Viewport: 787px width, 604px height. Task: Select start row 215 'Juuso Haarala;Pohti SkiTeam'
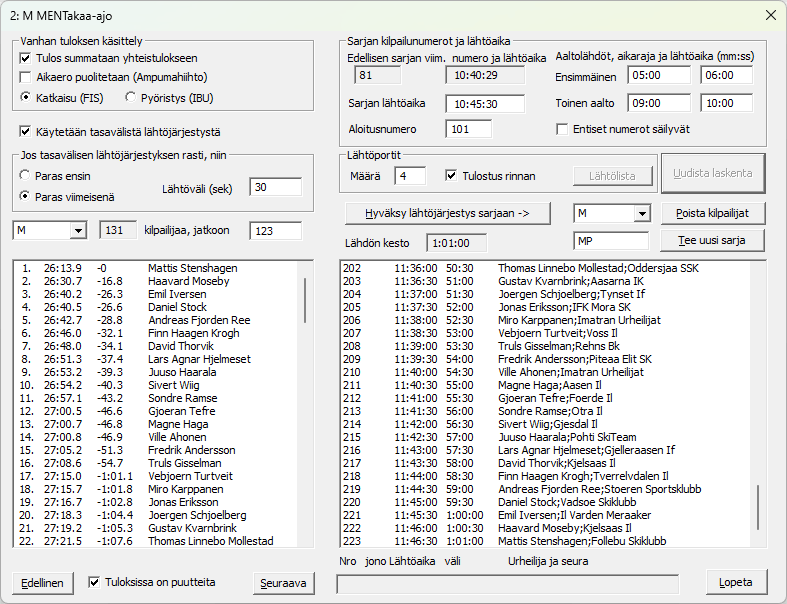tap(546, 437)
